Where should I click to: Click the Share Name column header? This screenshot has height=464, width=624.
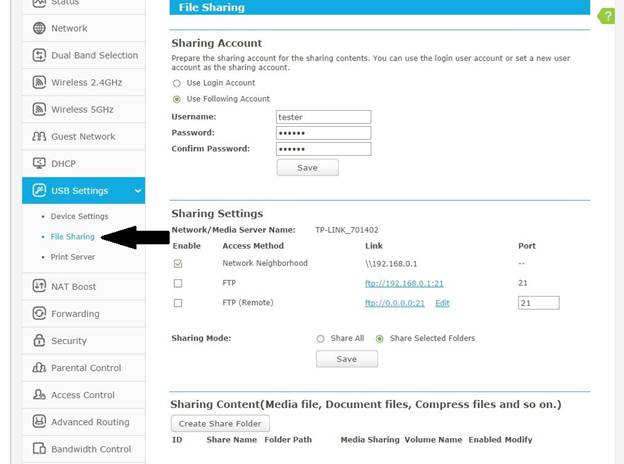click(x=232, y=440)
